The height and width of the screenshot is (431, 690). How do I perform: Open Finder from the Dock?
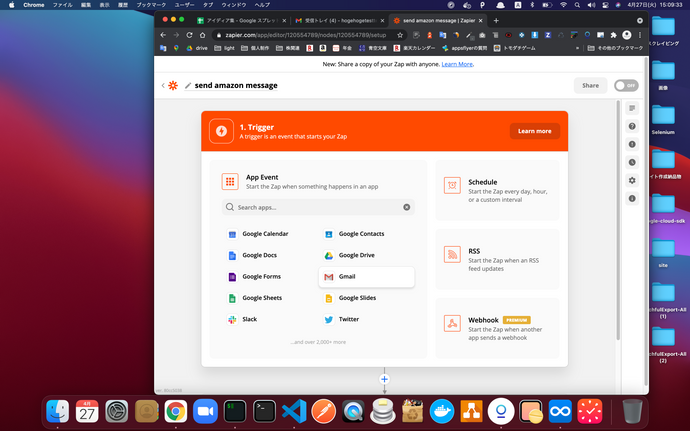58,411
